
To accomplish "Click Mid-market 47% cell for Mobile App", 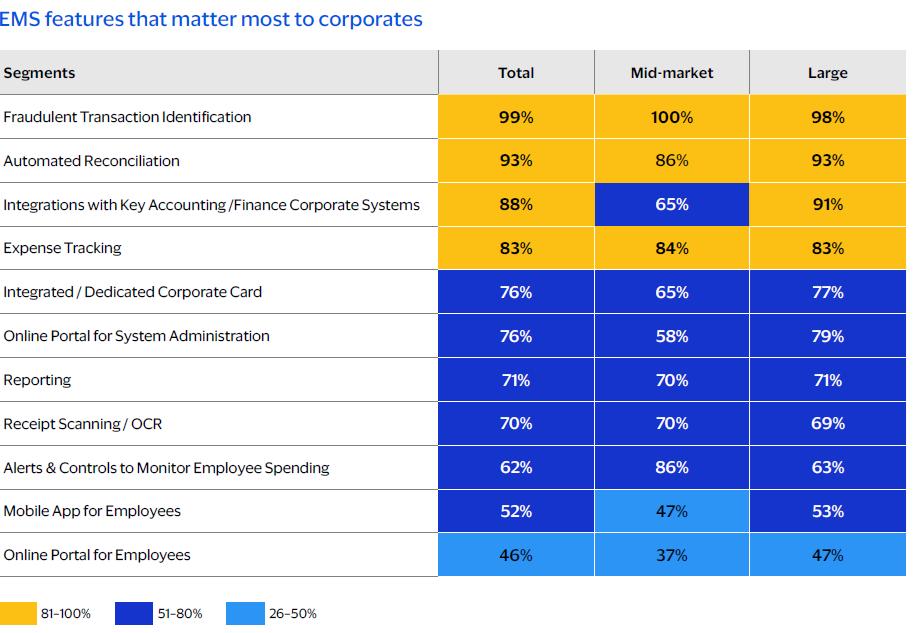I will coord(672,511).
